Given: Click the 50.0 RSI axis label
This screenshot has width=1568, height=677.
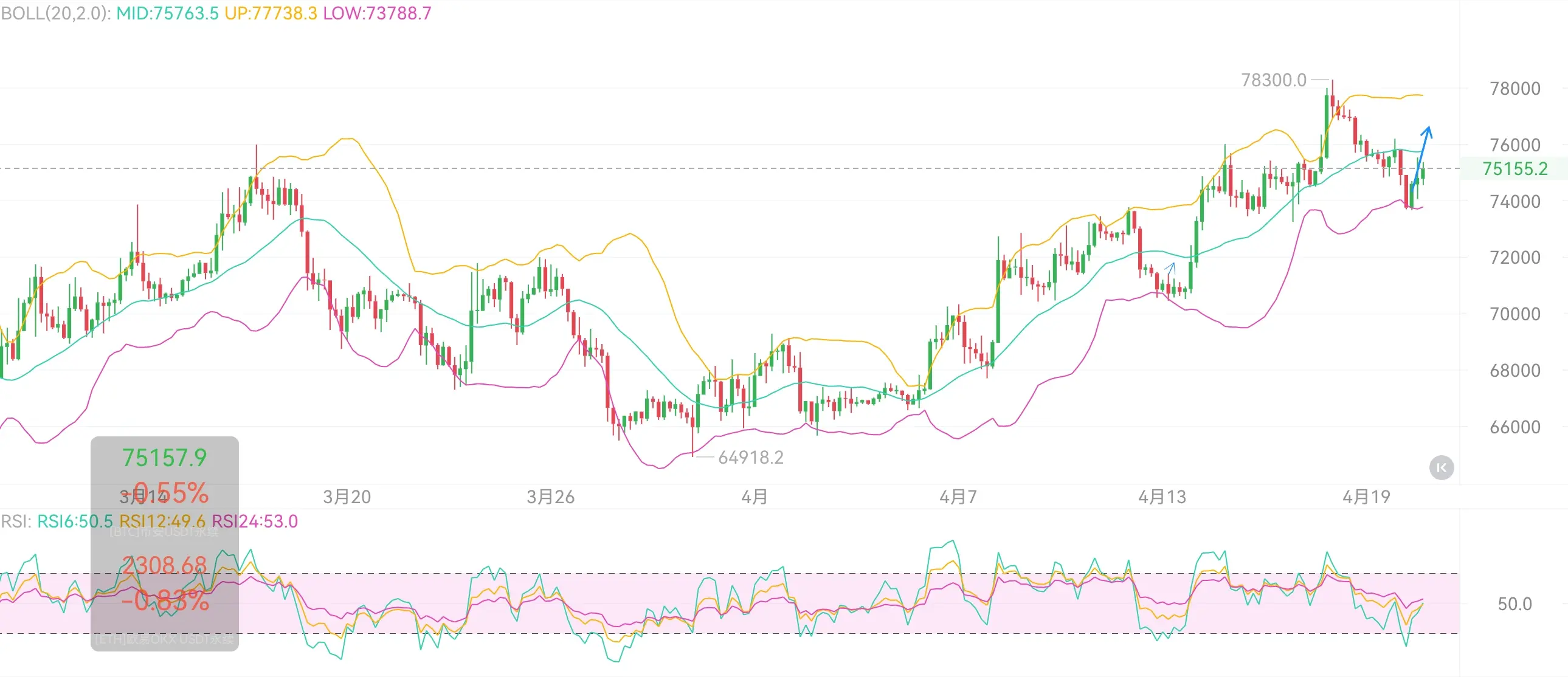Looking at the screenshot, I should coord(1514,604).
